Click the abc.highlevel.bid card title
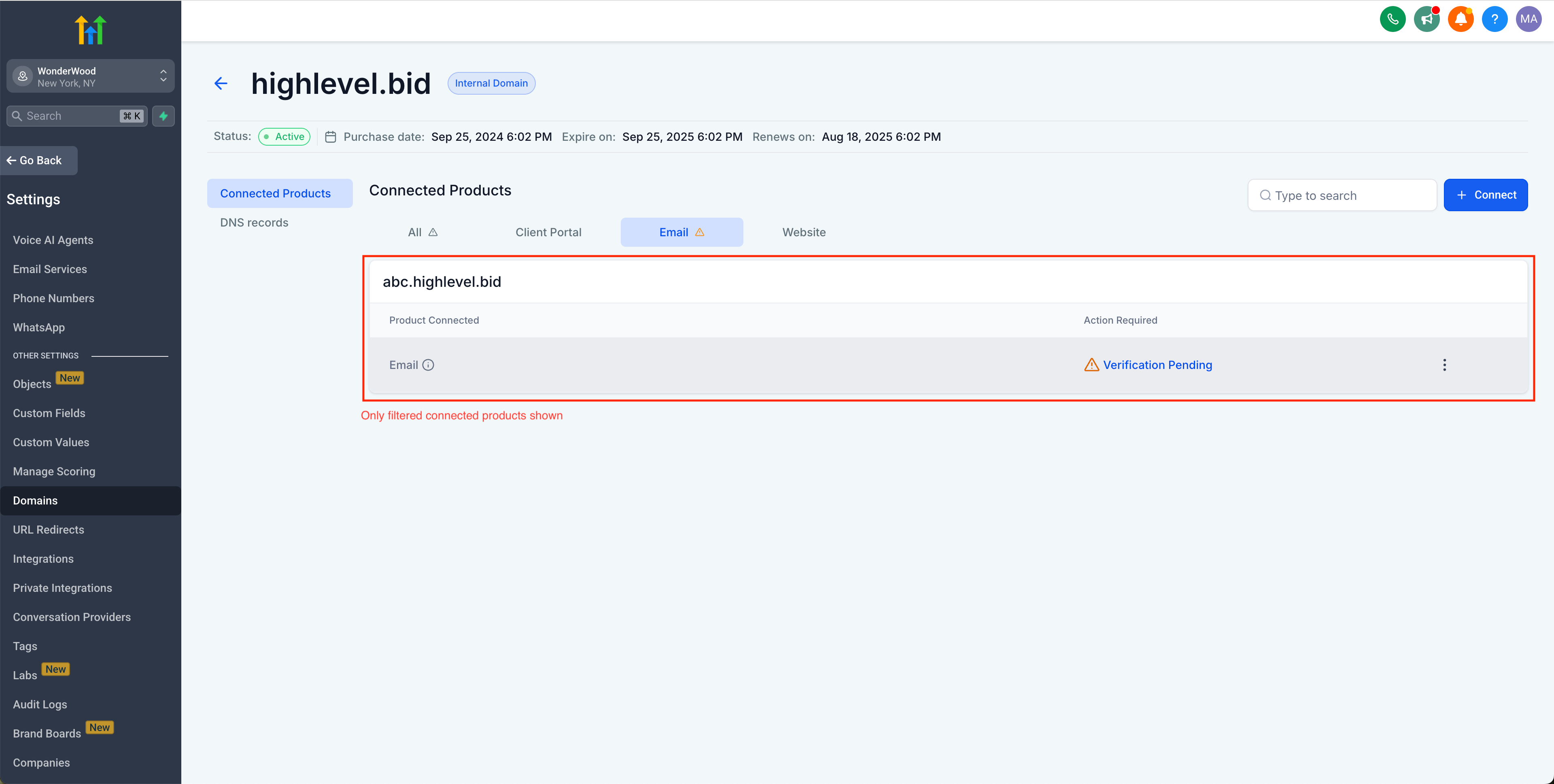This screenshot has height=784, width=1554. click(442, 282)
